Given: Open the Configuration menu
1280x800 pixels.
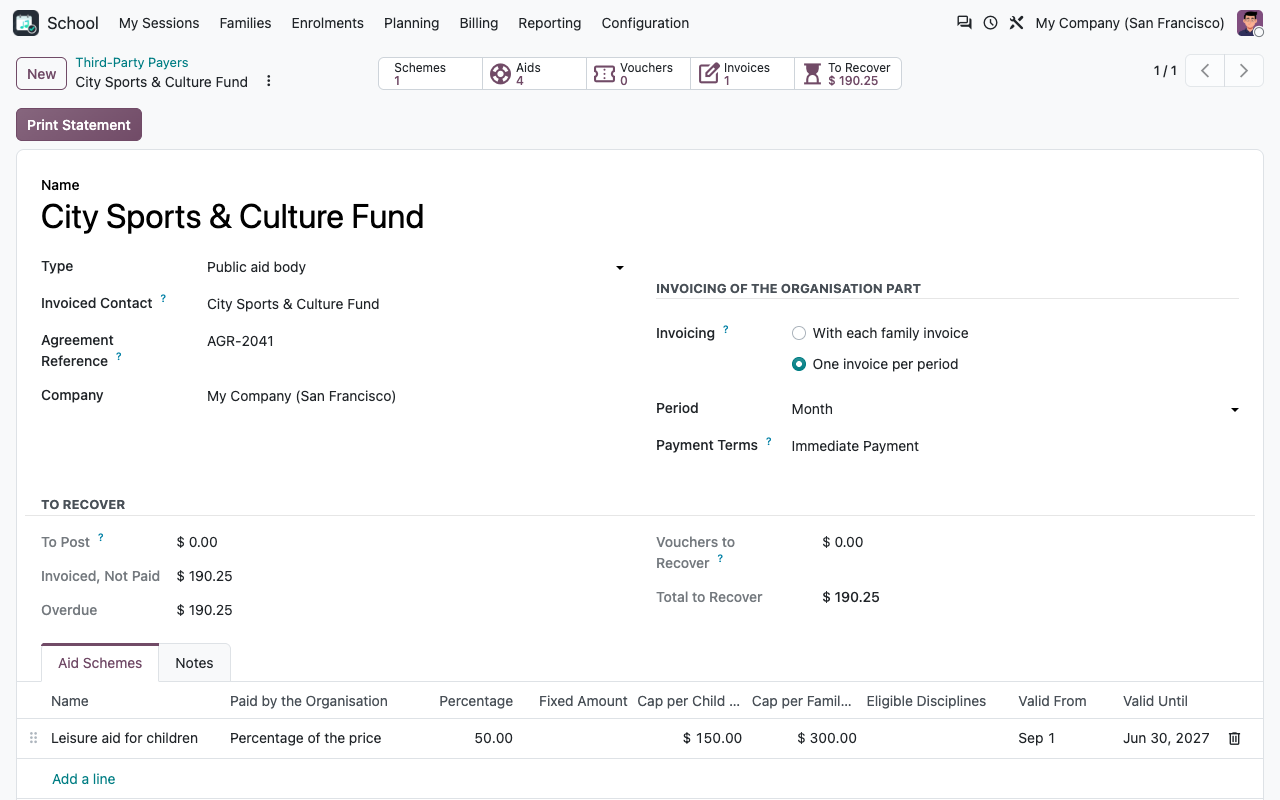Looking at the screenshot, I should click(645, 23).
